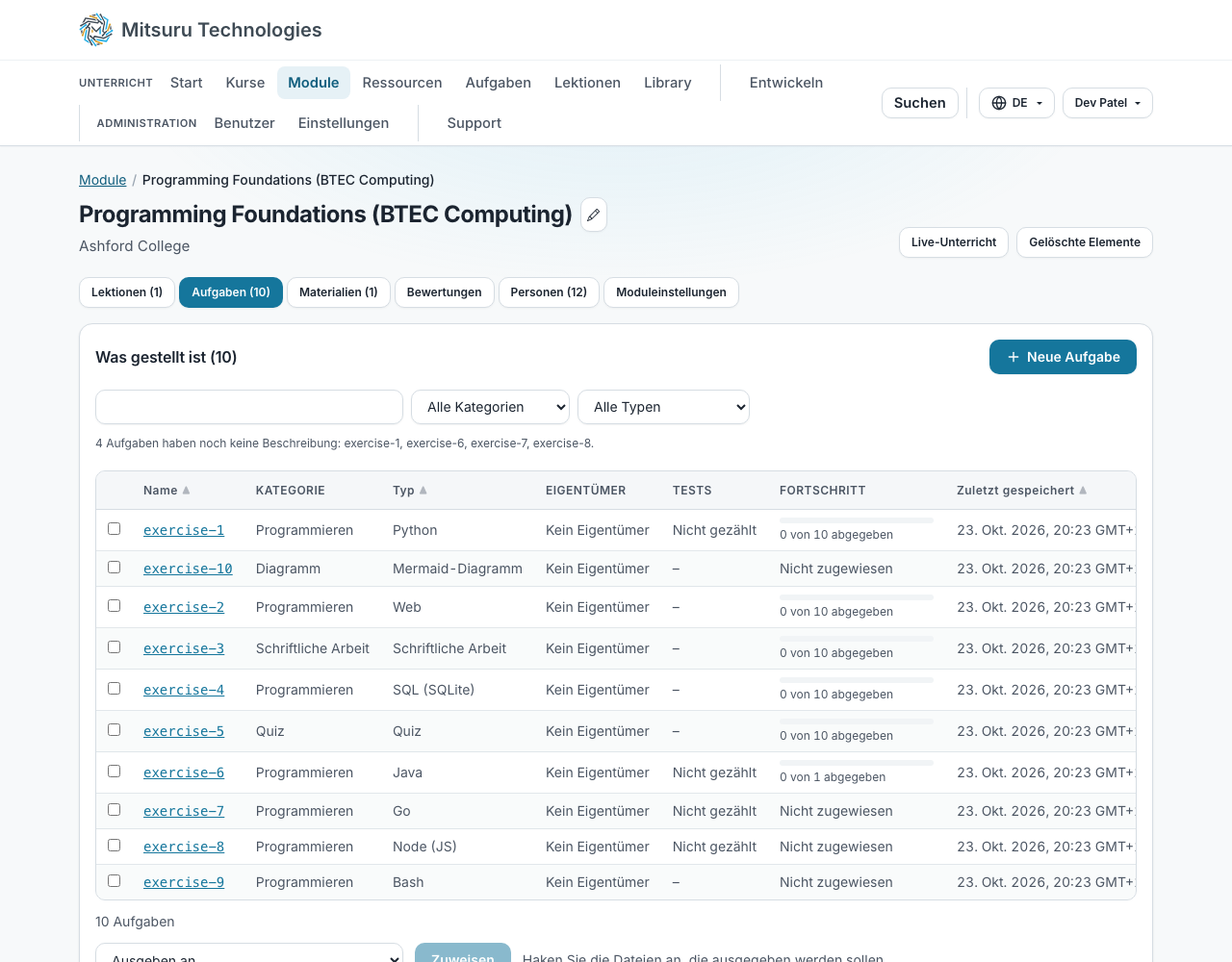Select the Personen (12) tab
This screenshot has height=962, width=1232.
coord(549,292)
